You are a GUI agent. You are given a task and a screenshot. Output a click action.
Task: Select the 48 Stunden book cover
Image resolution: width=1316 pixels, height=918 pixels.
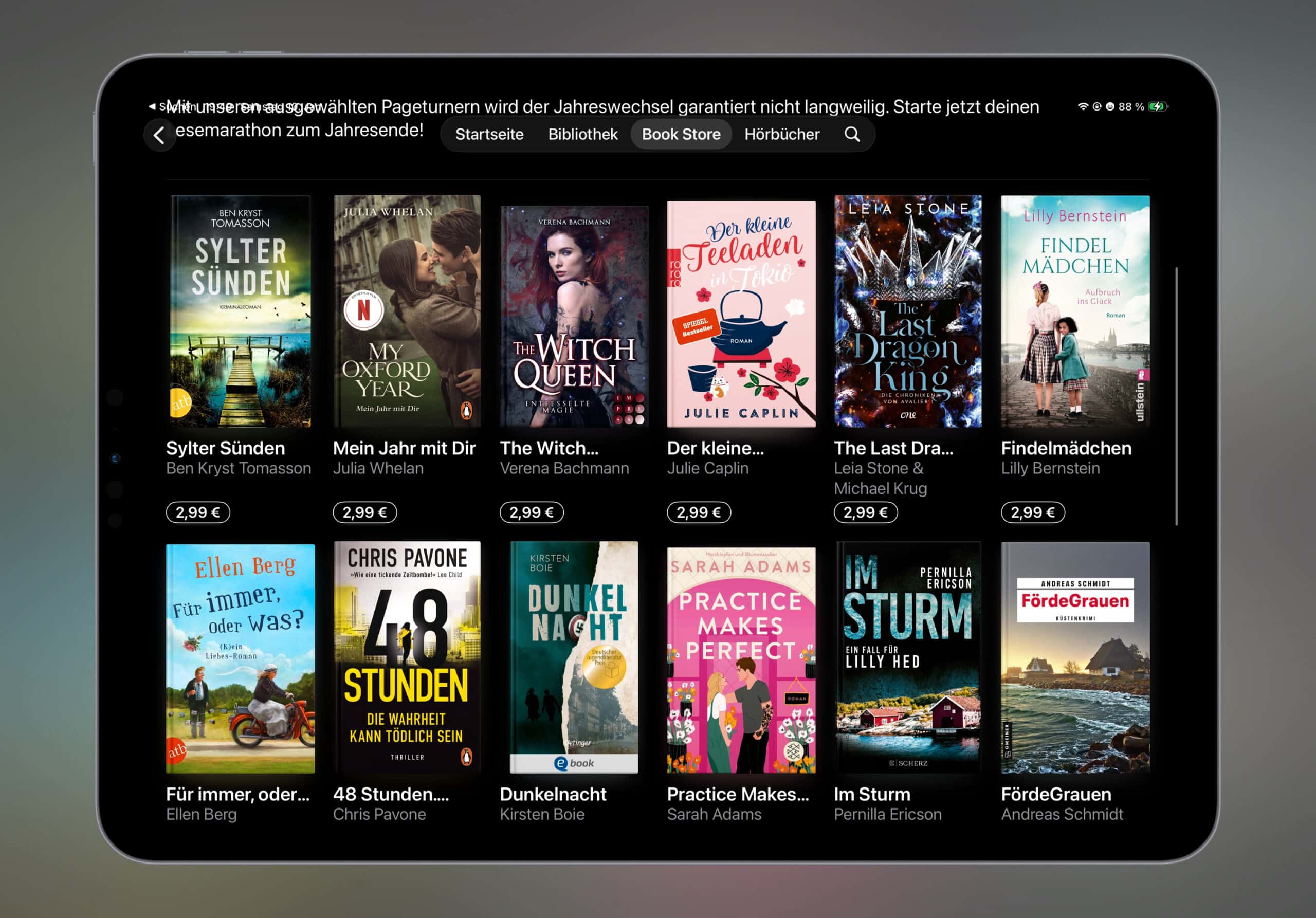point(407,657)
